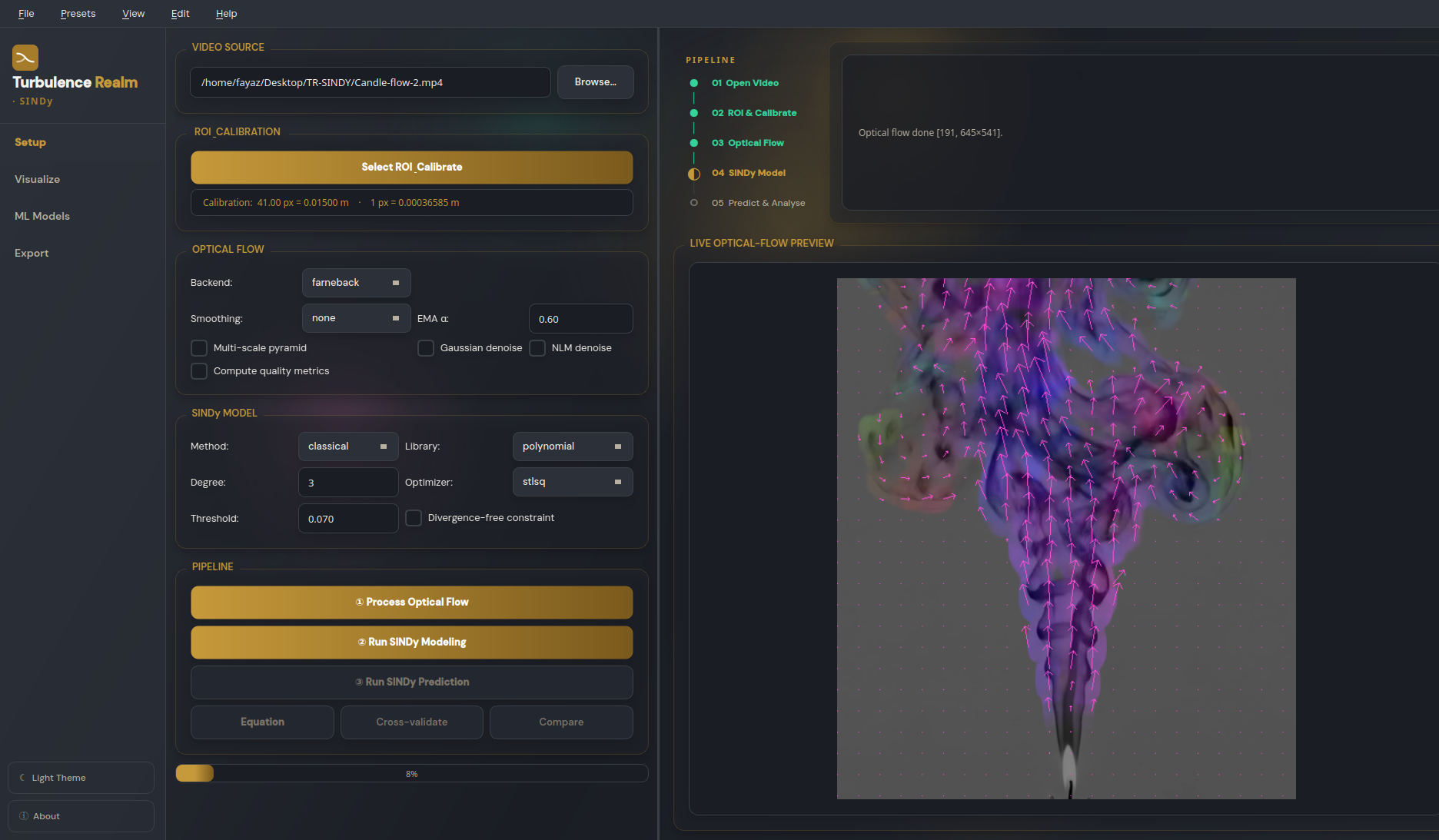Click the 01 Open Video step dot
1439x840 pixels.
pyautogui.click(x=694, y=83)
